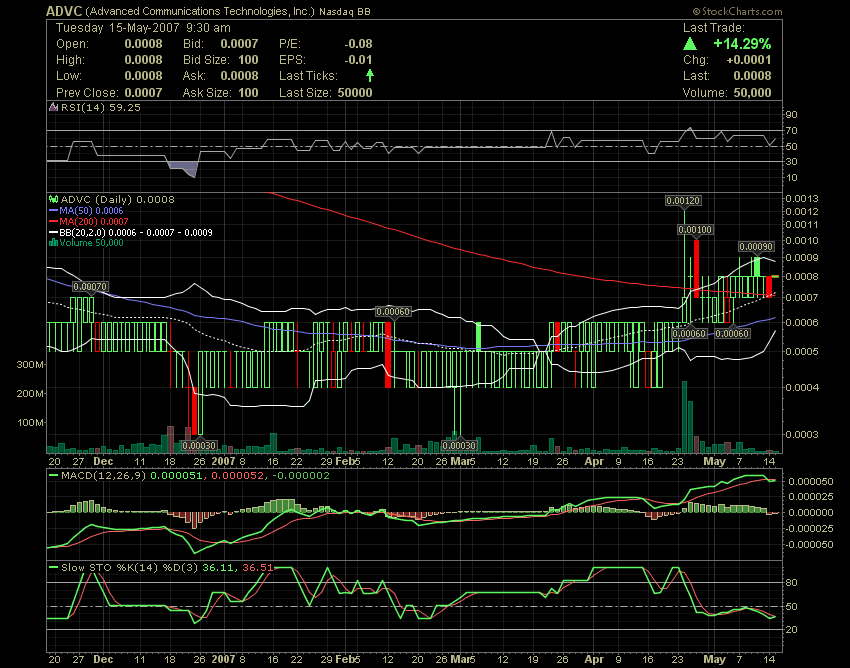Click the blue MA(50) legend line
This screenshot has width=850, height=668.
(x=53, y=210)
